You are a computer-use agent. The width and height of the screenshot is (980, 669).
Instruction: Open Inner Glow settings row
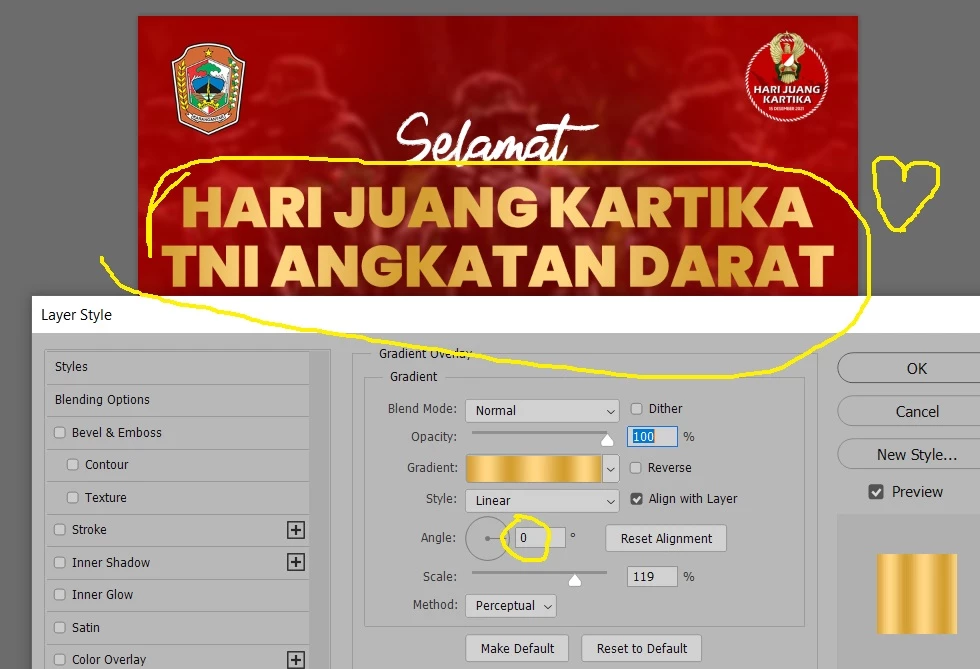pos(178,595)
